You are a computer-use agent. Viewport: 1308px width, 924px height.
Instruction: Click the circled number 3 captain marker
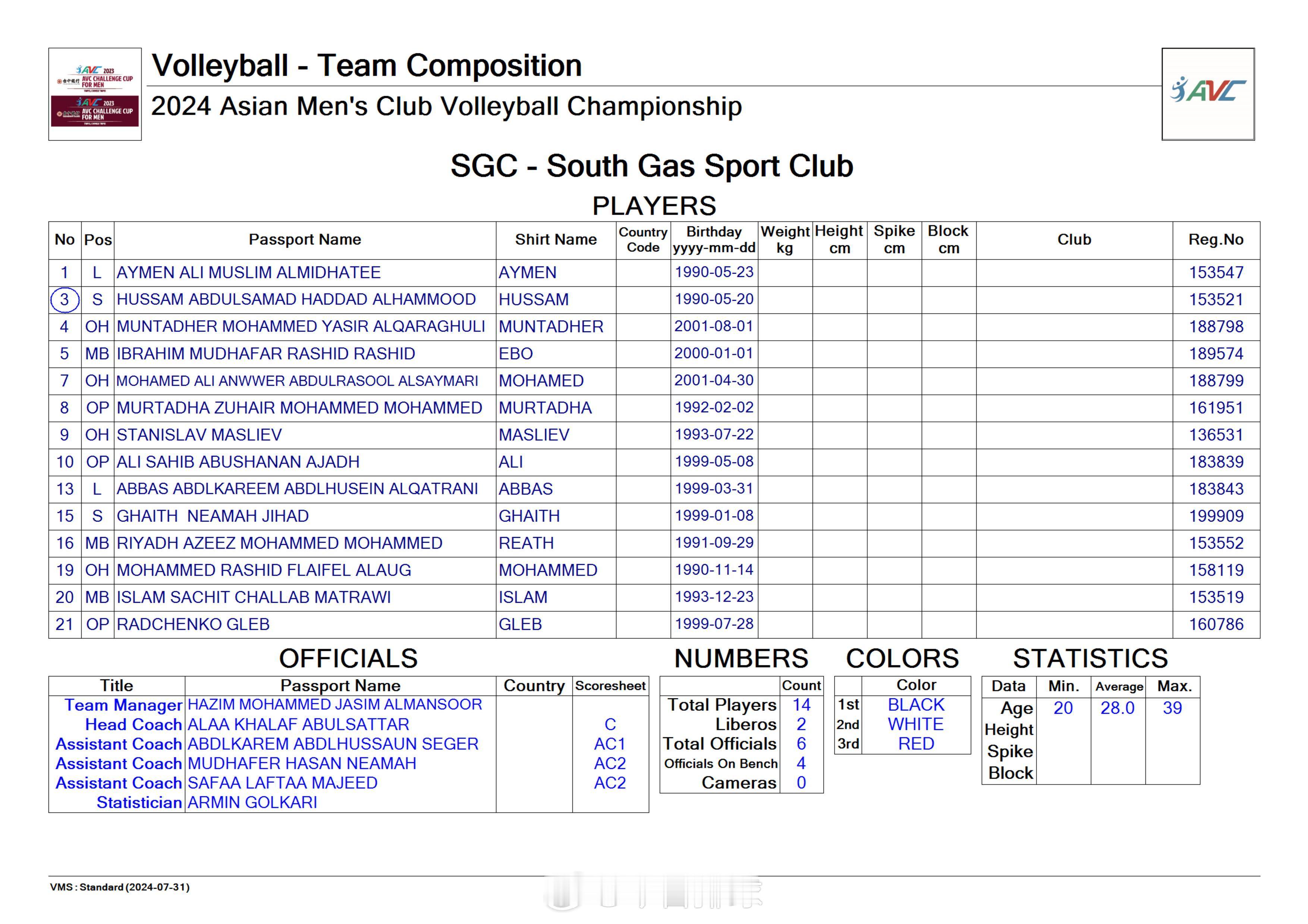click(x=65, y=299)
